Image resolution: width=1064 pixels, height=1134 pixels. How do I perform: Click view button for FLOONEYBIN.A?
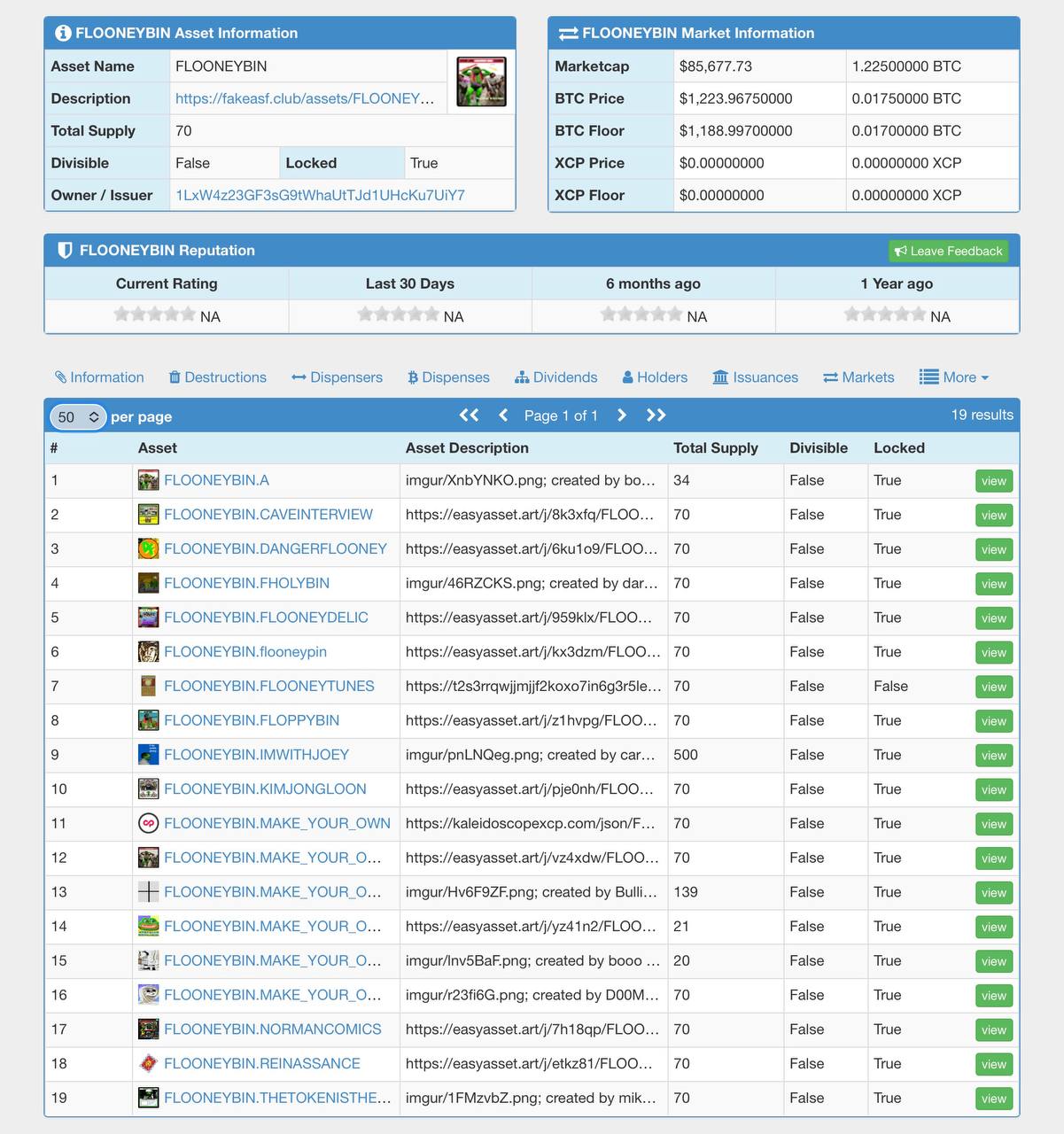(993, 481)
